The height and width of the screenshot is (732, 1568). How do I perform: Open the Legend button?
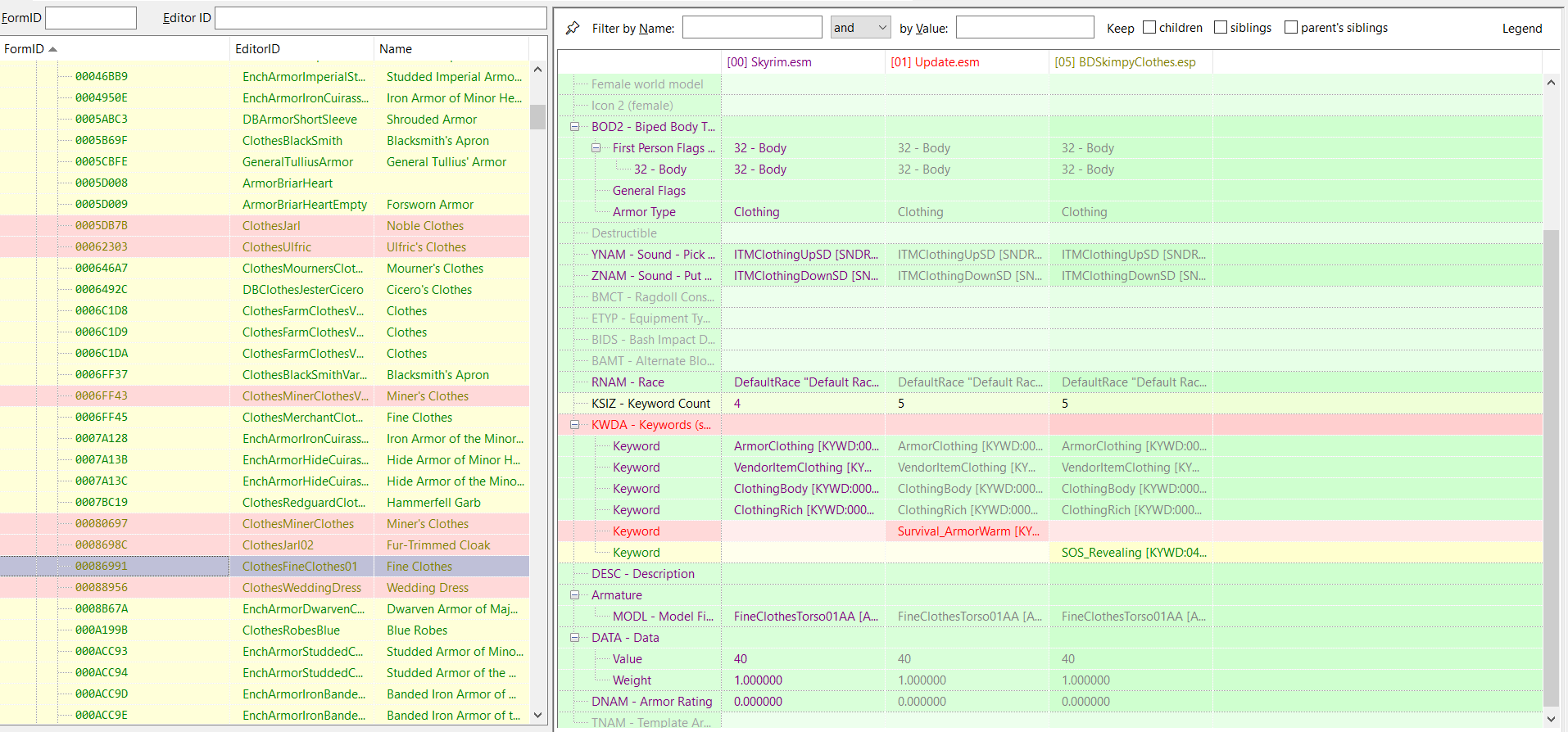tap(1521, 28)
